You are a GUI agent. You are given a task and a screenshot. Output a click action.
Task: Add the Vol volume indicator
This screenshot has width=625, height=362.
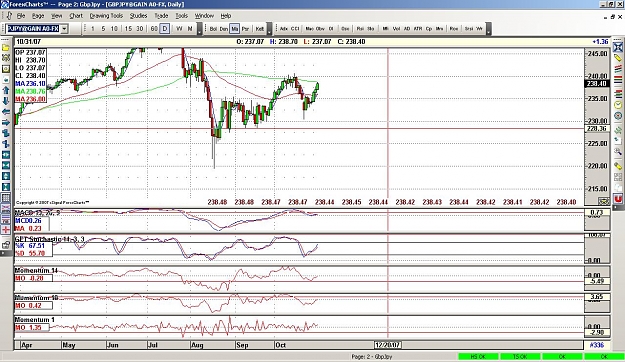pos(396,29)
